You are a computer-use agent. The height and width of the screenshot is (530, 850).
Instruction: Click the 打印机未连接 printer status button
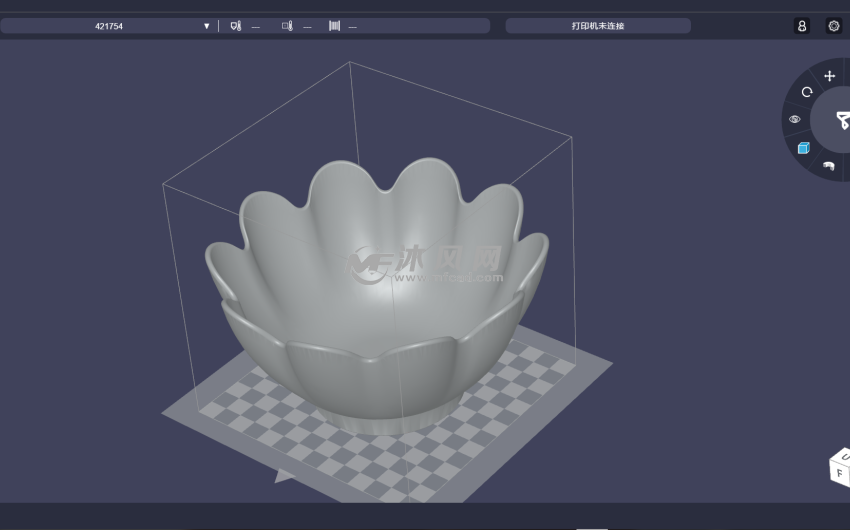597,26
